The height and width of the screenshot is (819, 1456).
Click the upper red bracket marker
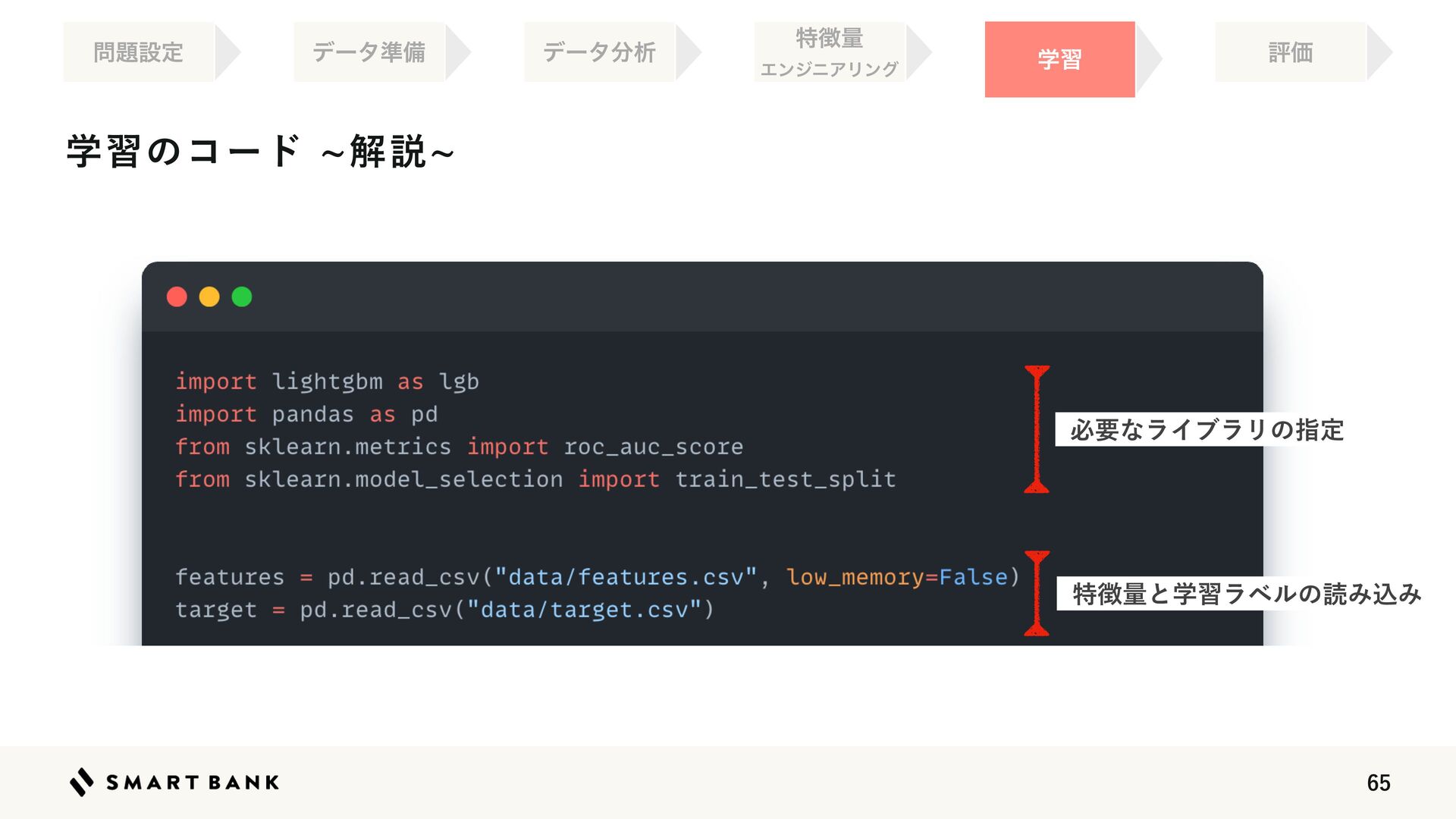[1037, 429]
